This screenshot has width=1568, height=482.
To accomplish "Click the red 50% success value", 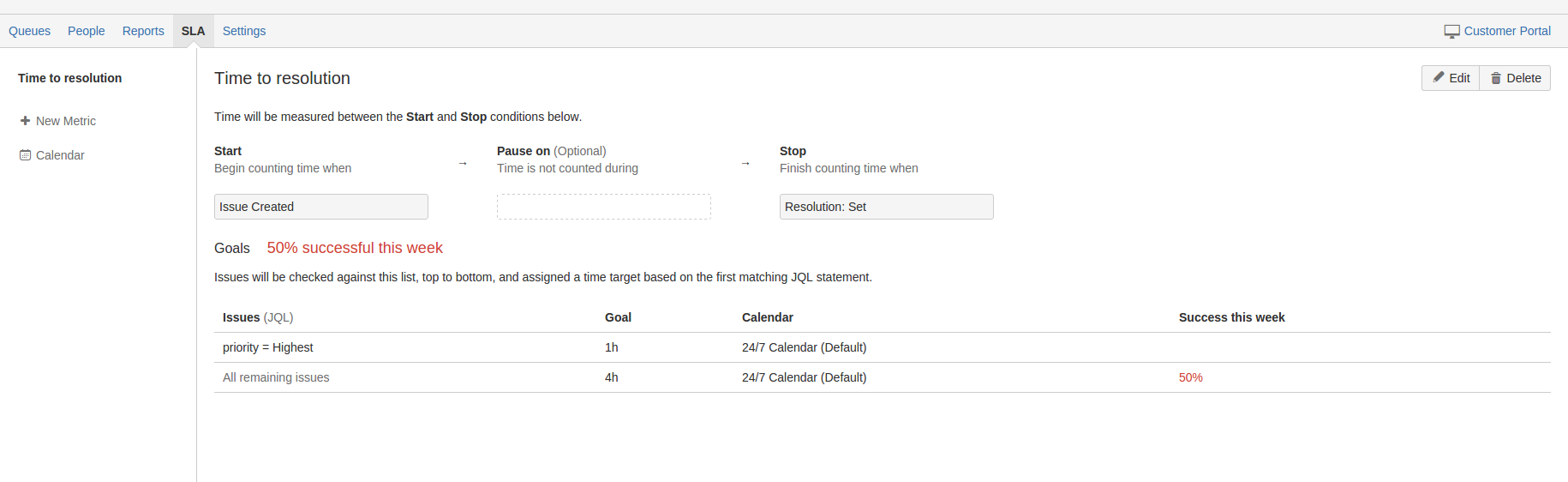I will (x=1191, y=377).
